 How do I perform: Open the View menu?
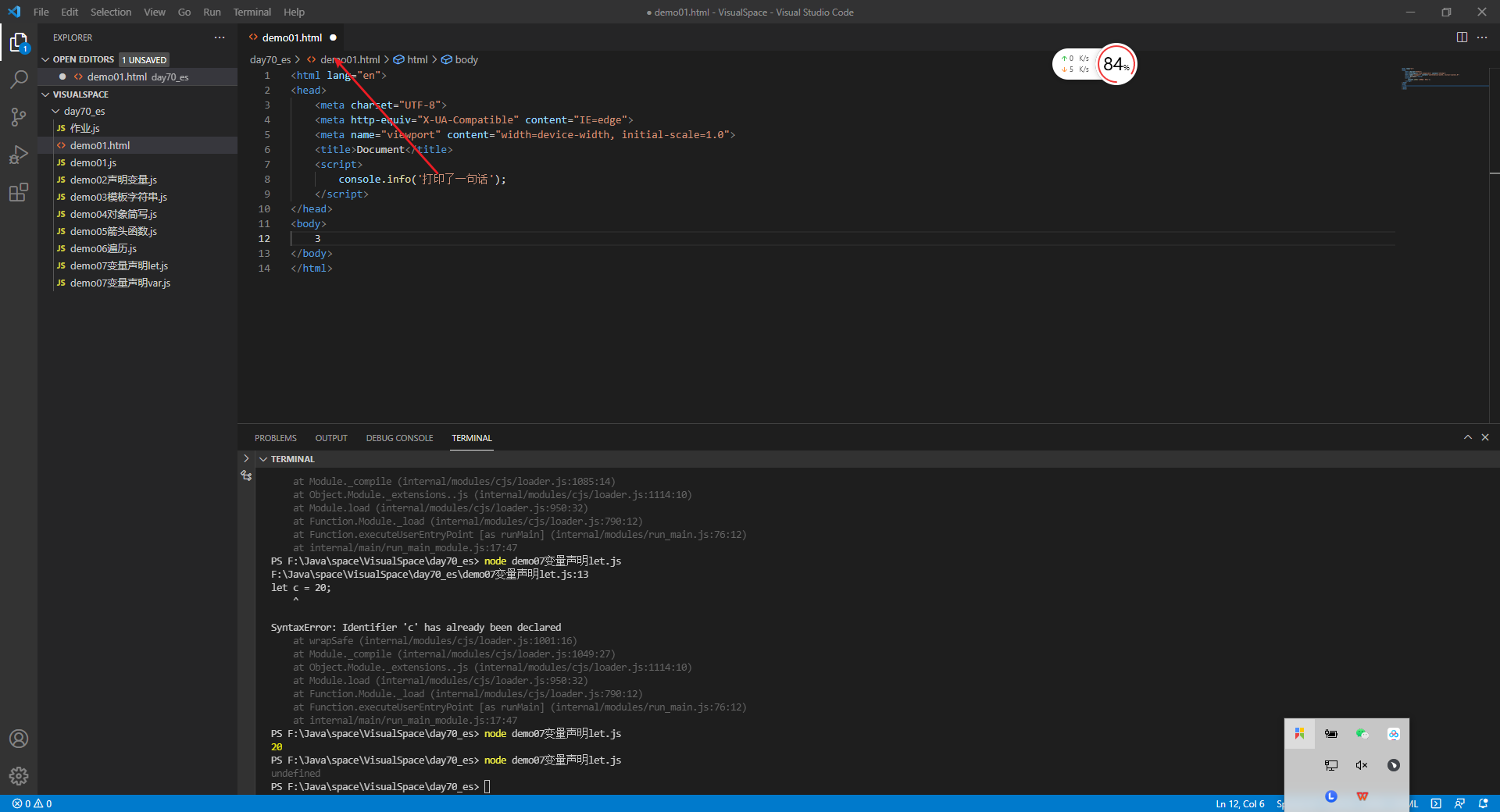[155, 12]
